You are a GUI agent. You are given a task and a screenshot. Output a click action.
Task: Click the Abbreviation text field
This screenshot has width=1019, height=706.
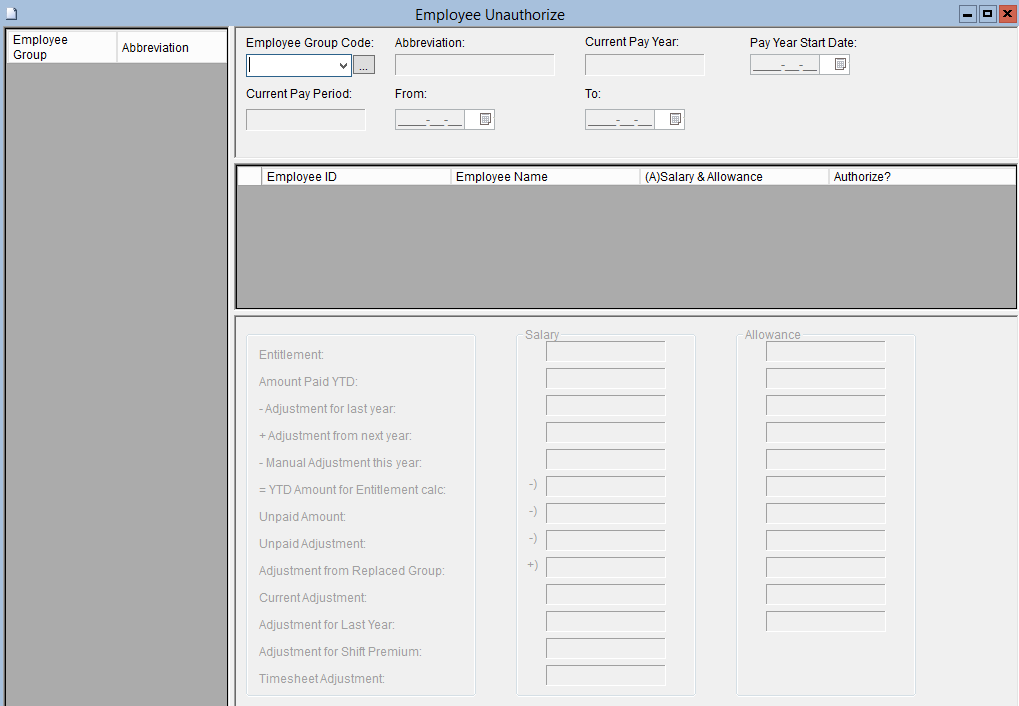(x=474, y=66)
